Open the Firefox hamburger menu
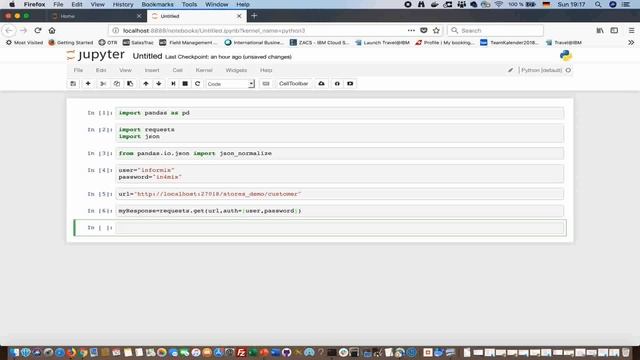This screenshot has height=360, width=640. [631, 31]
